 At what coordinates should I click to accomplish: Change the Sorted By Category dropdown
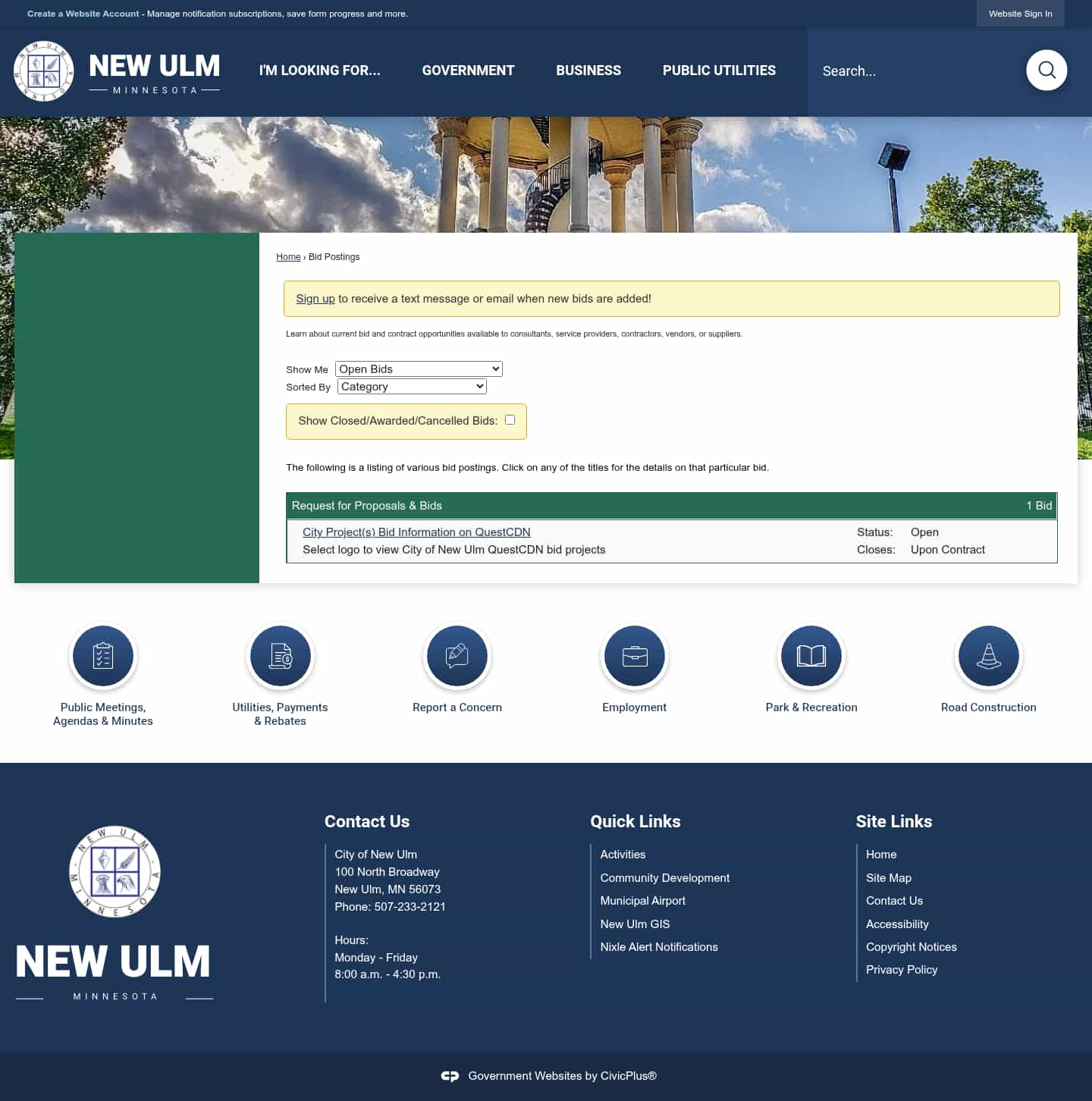pyautogui.click(x=411, y=386)
